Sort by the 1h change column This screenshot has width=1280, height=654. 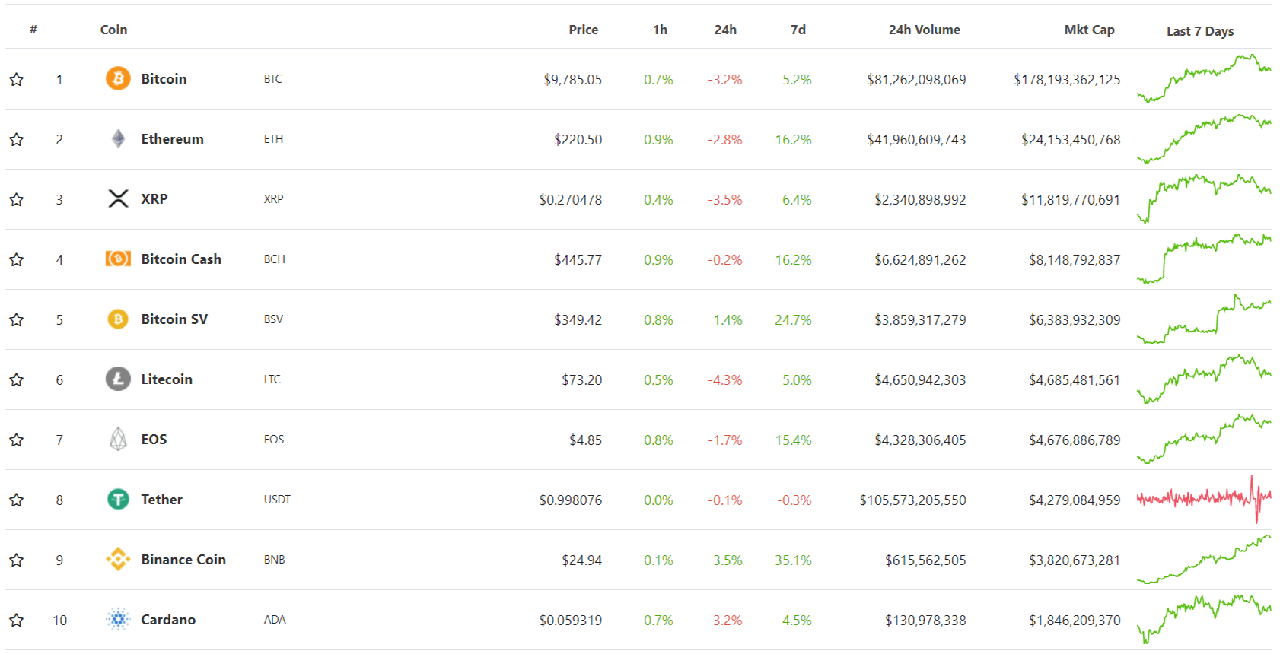660,29
